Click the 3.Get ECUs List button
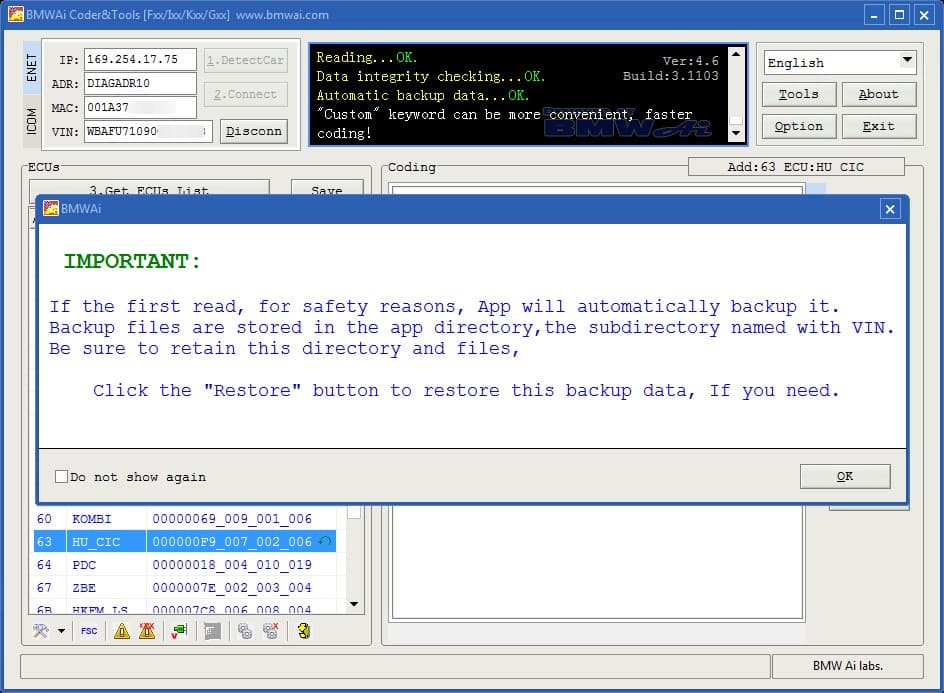 (x=149, y=188)
